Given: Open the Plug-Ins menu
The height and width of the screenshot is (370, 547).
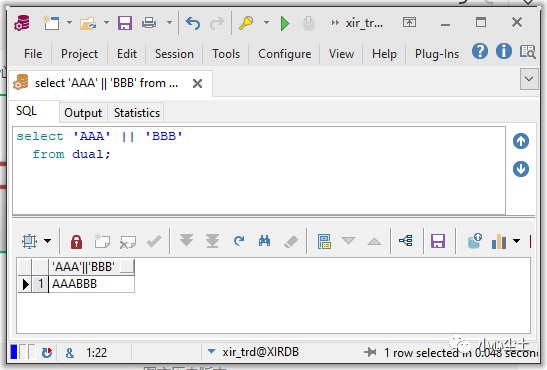Looking at the screenshot, I should coord(437,54).
